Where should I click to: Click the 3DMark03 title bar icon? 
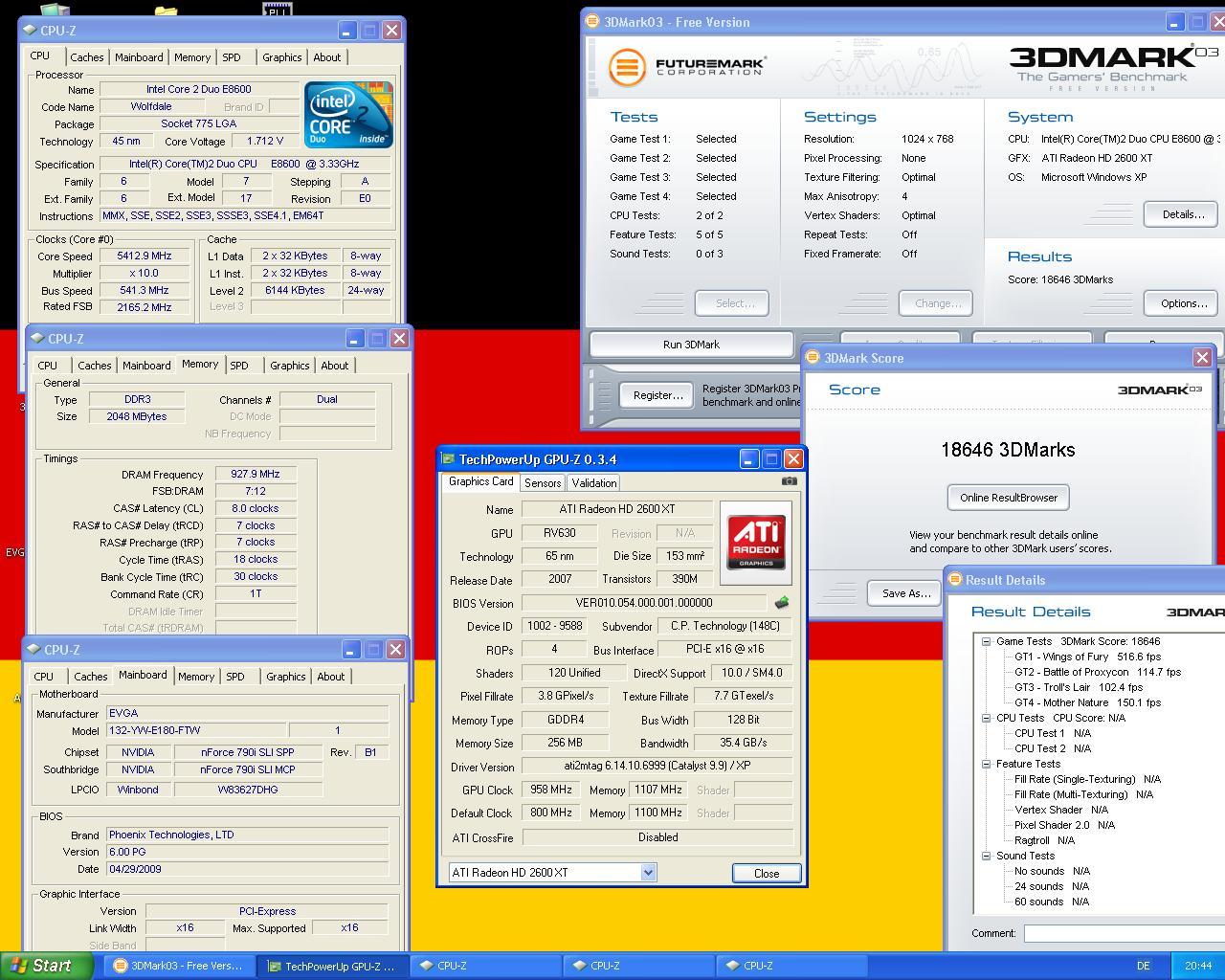click(592, 21)
